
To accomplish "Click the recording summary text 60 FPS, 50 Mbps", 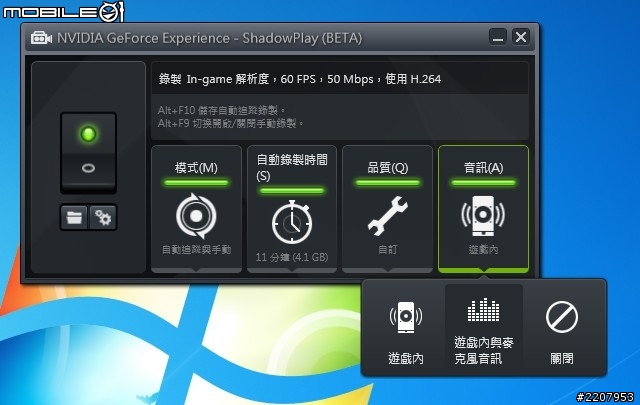I will [327, 79].
